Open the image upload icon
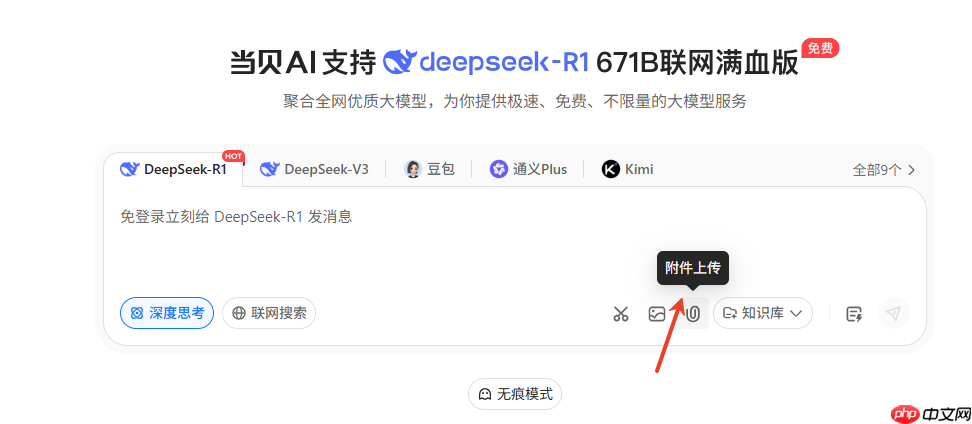Screen dimensions: 972x424 (x=656, y=314)
